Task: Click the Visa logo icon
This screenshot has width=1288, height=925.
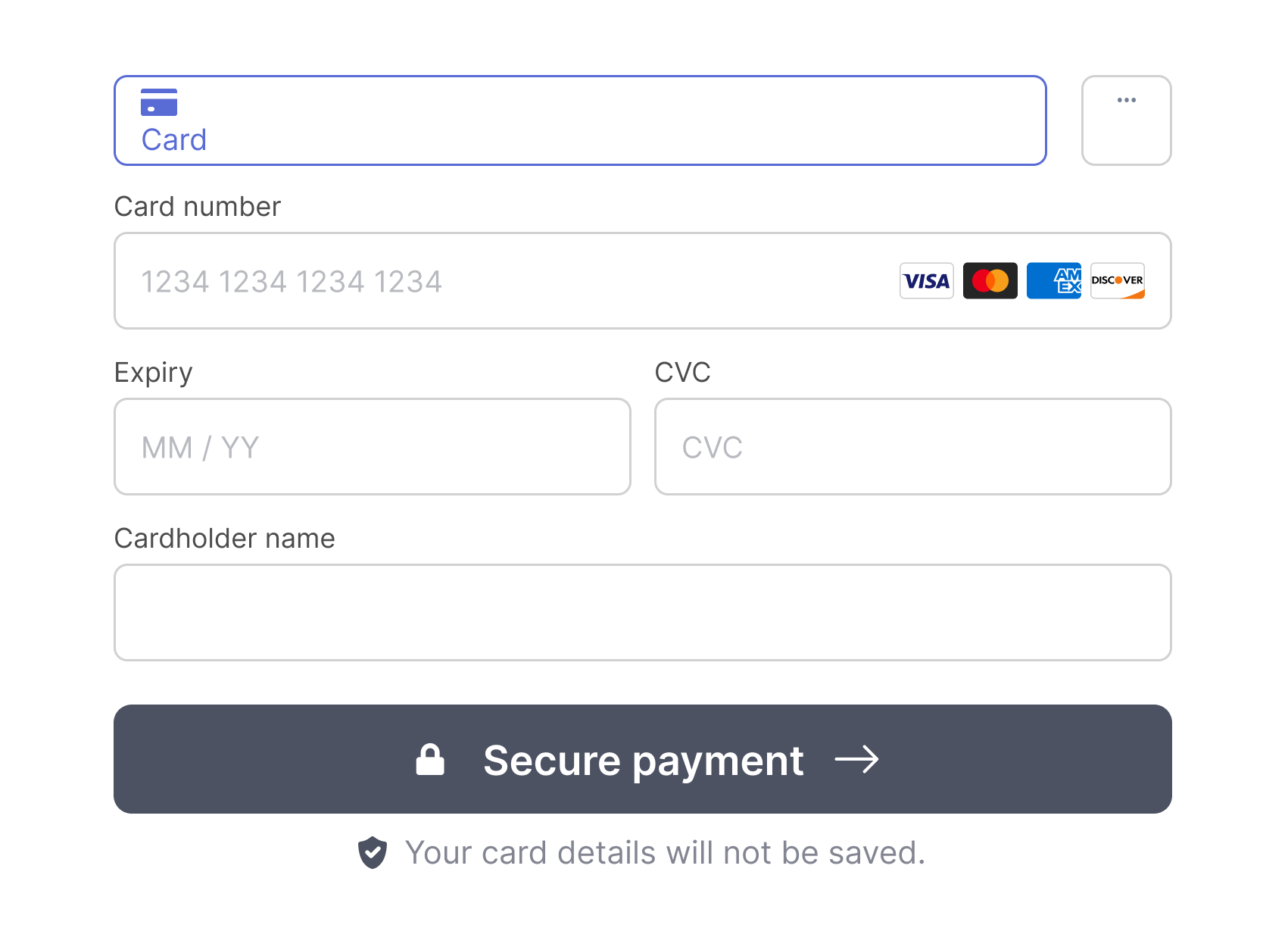Action: click(x=926, y=281)
